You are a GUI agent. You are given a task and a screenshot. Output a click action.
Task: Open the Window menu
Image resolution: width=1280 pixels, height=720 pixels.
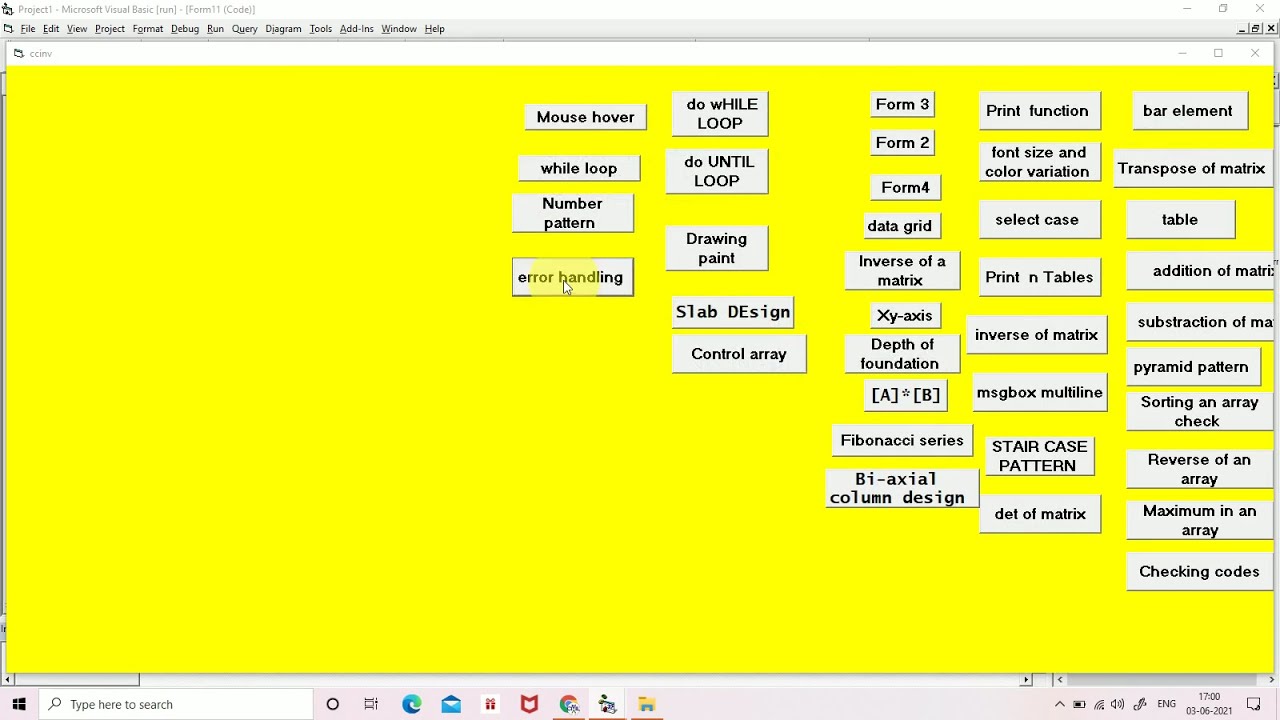point(399,29)
